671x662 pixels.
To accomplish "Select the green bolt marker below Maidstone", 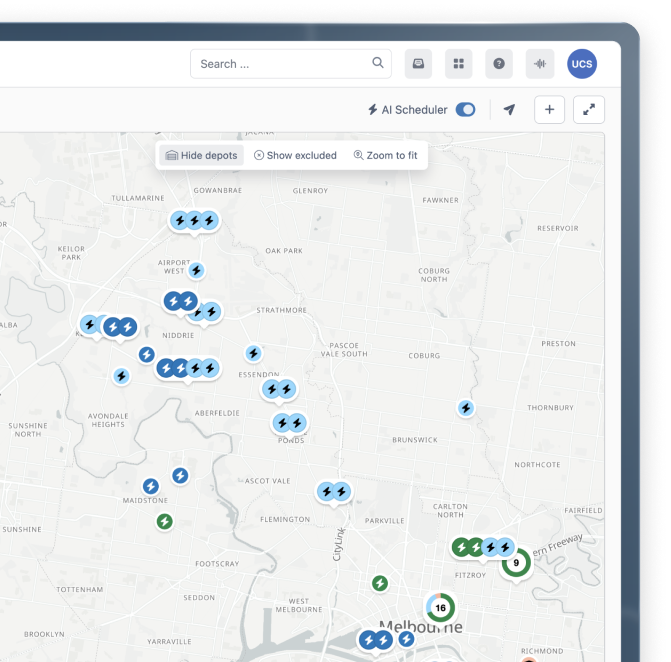I will 165,522.
